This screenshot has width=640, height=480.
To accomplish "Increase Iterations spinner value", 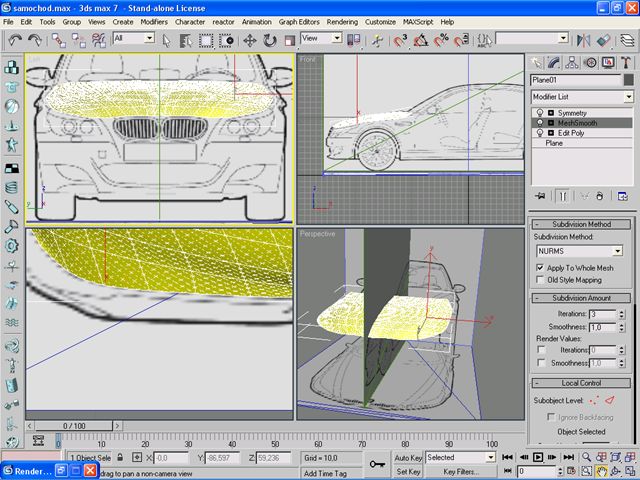I will pyautogui.click(x=622, y=311).
